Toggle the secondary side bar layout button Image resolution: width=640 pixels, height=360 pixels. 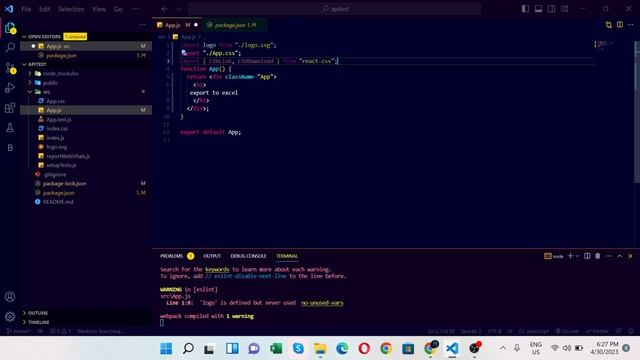point(551,9)
